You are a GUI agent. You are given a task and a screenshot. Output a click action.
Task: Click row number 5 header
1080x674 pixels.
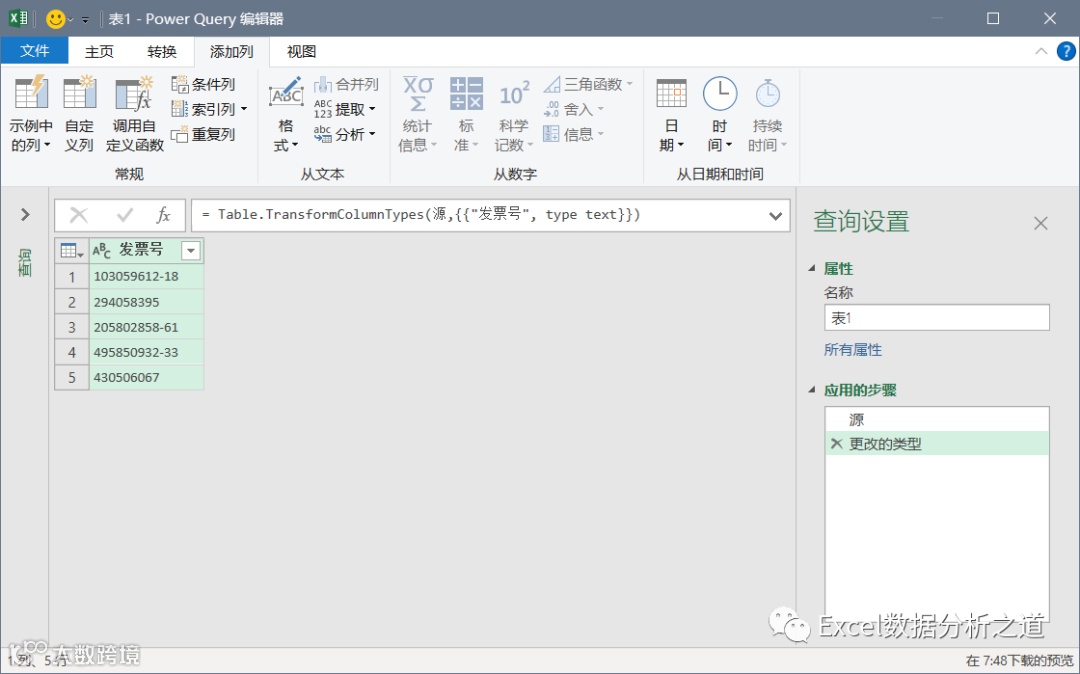(72, 377)
